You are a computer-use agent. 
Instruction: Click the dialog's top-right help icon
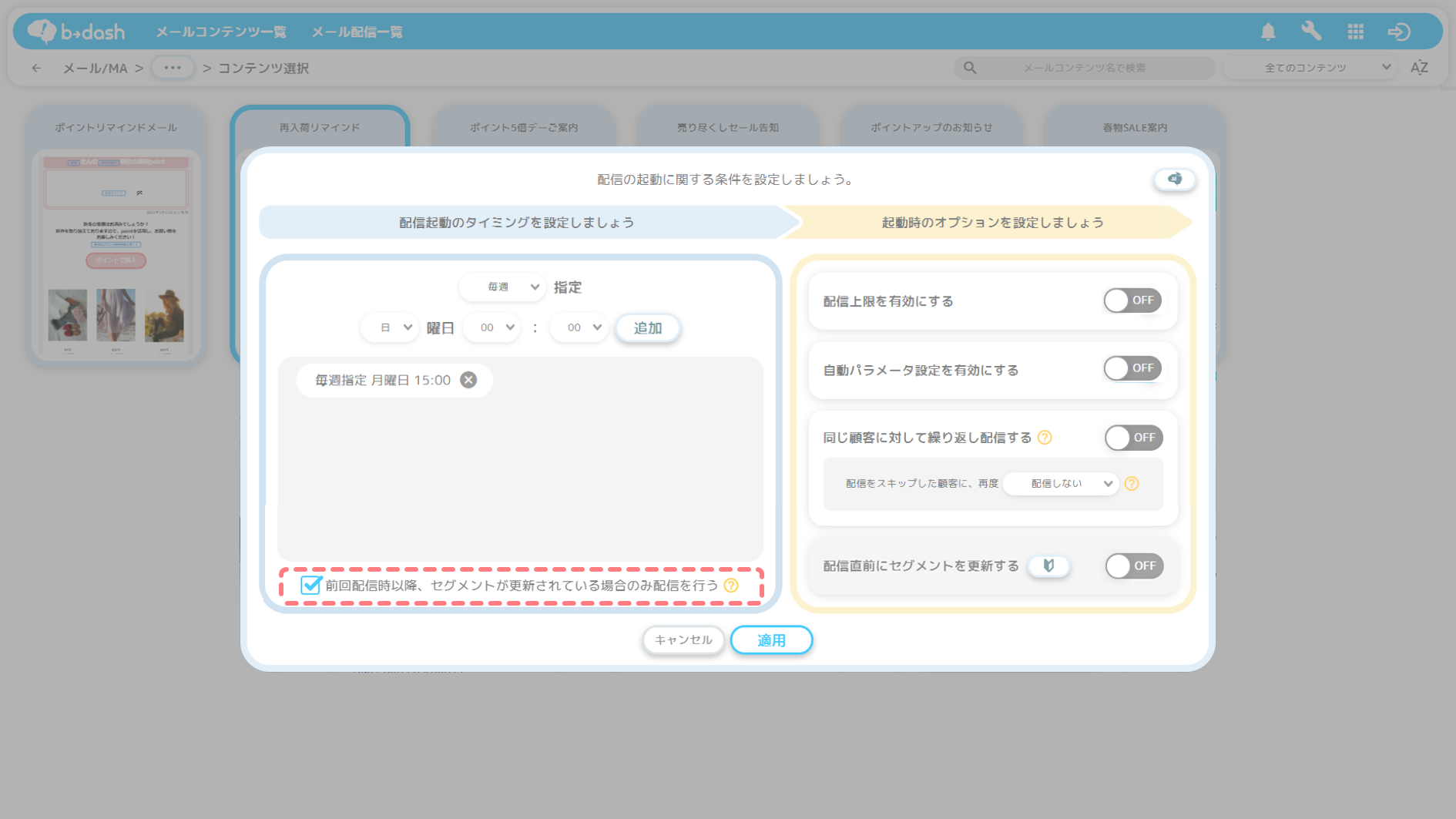[x=1174, y=179]
